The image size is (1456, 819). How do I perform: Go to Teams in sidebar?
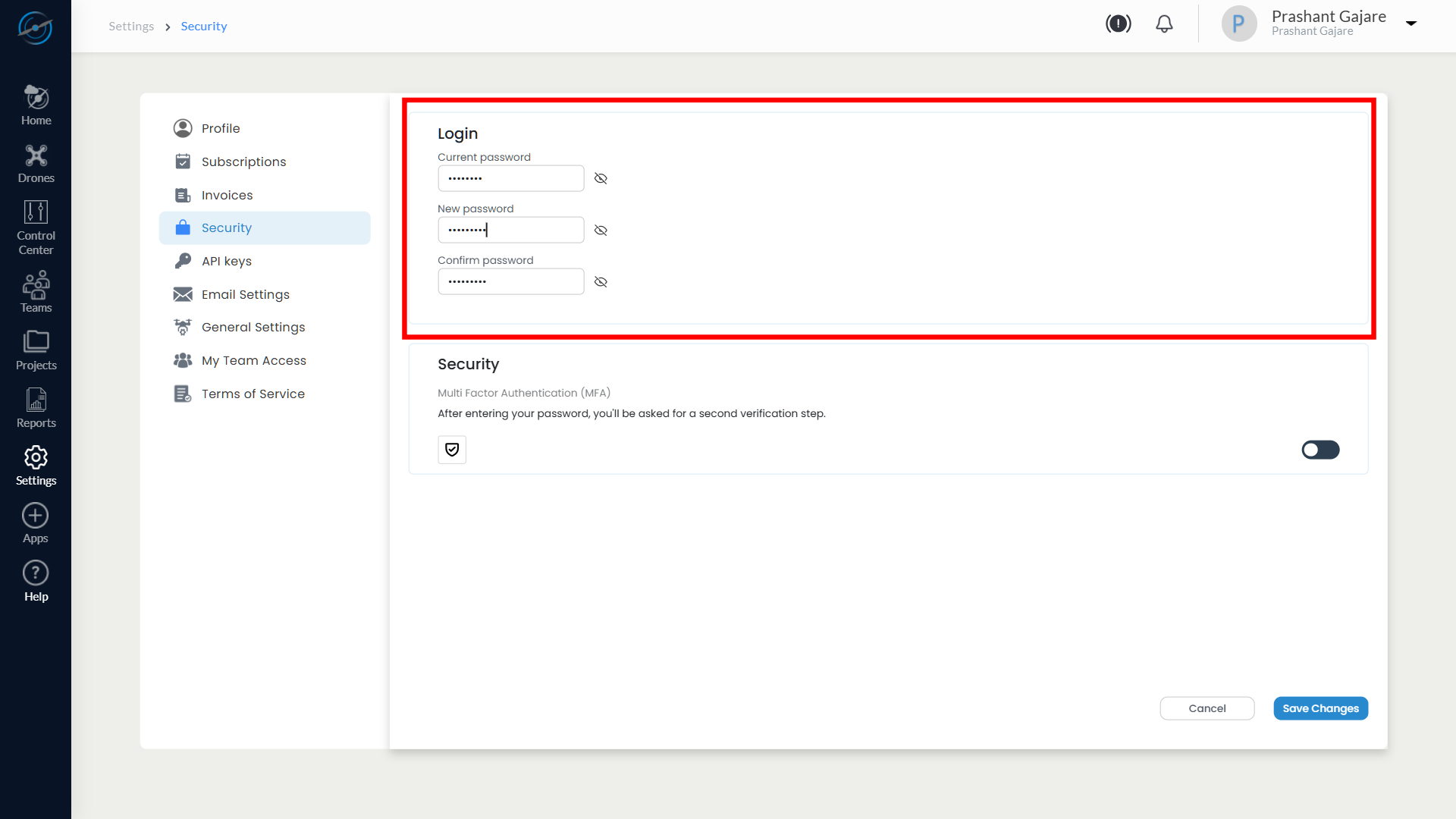click(36, 292)
